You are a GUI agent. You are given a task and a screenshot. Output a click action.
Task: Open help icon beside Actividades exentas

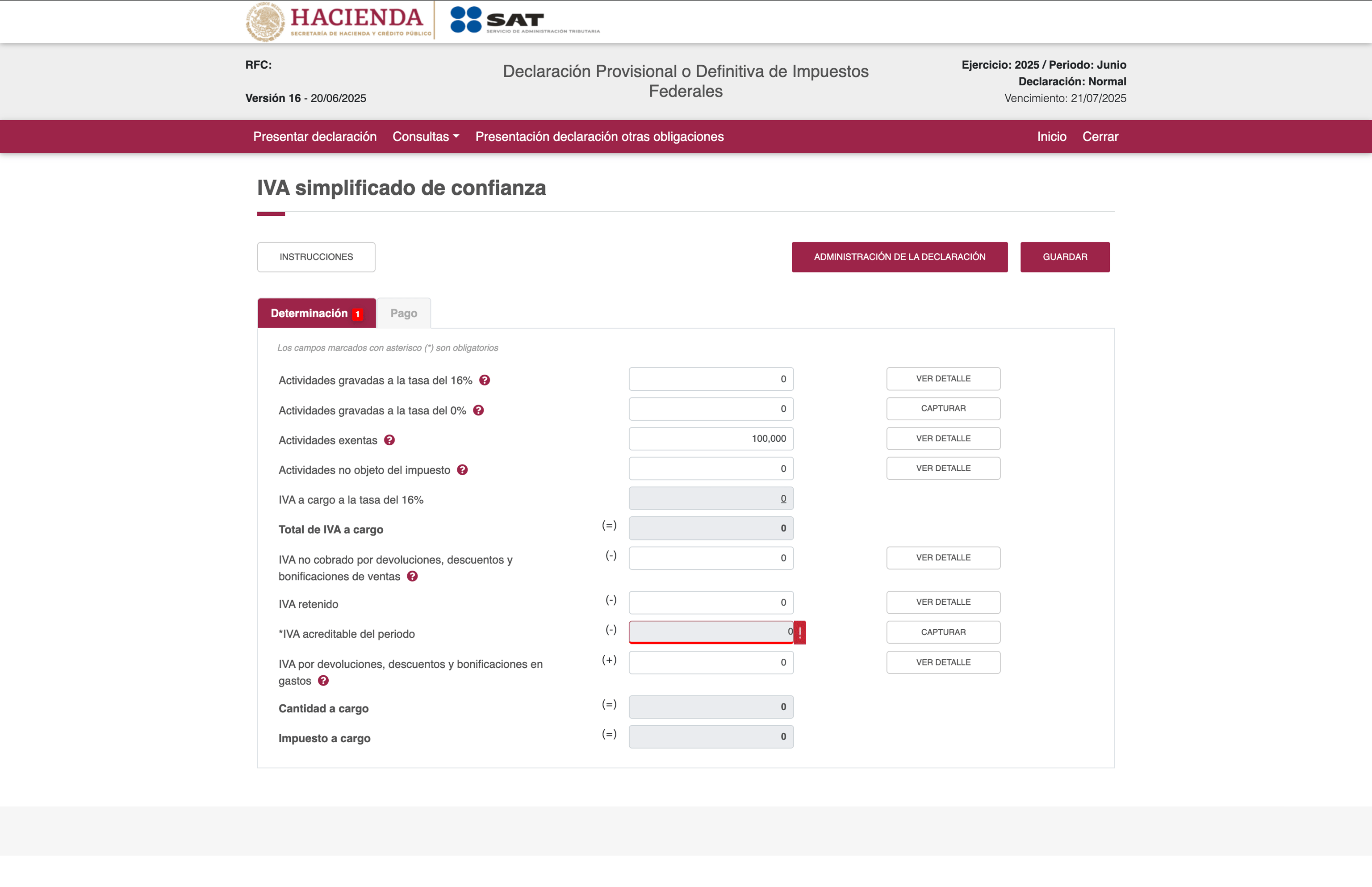point(389,440)
